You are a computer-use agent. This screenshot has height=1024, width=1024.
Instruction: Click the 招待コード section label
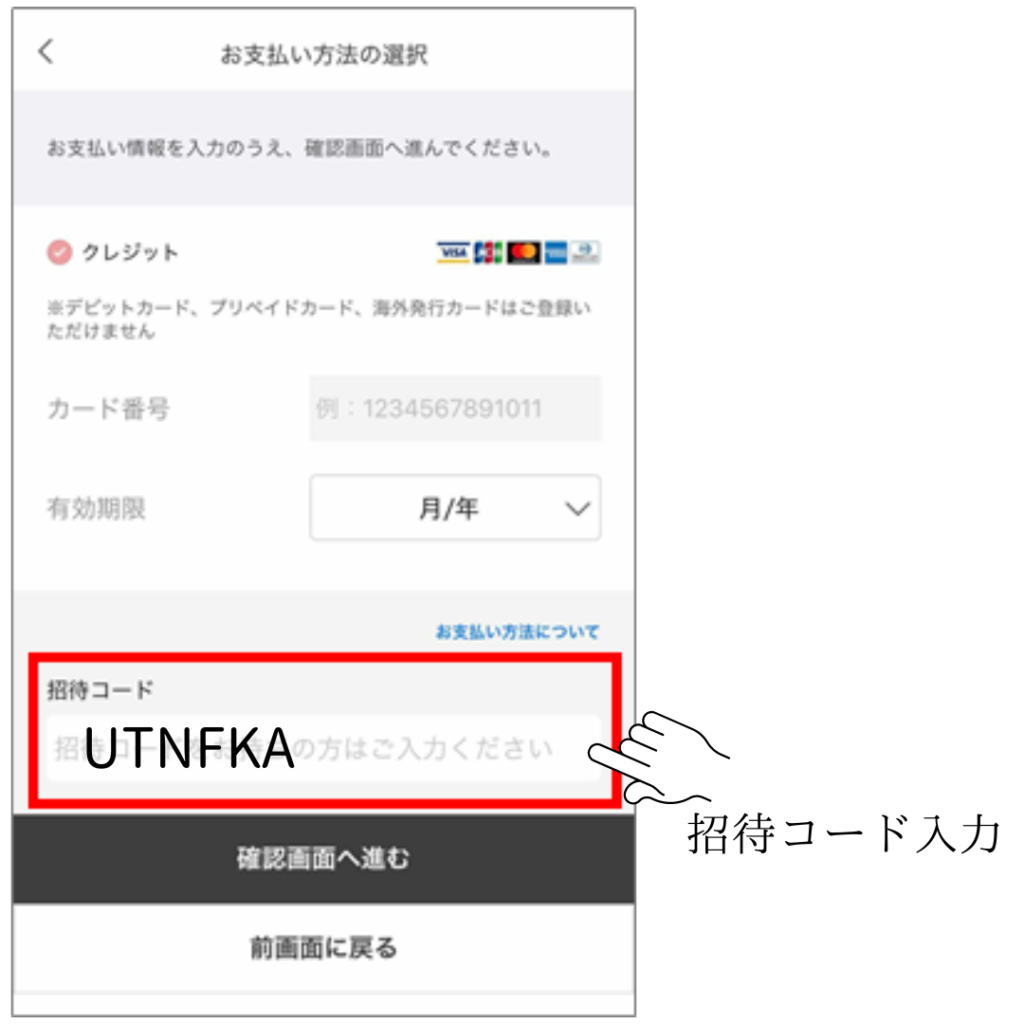click(x=100, y=690)
